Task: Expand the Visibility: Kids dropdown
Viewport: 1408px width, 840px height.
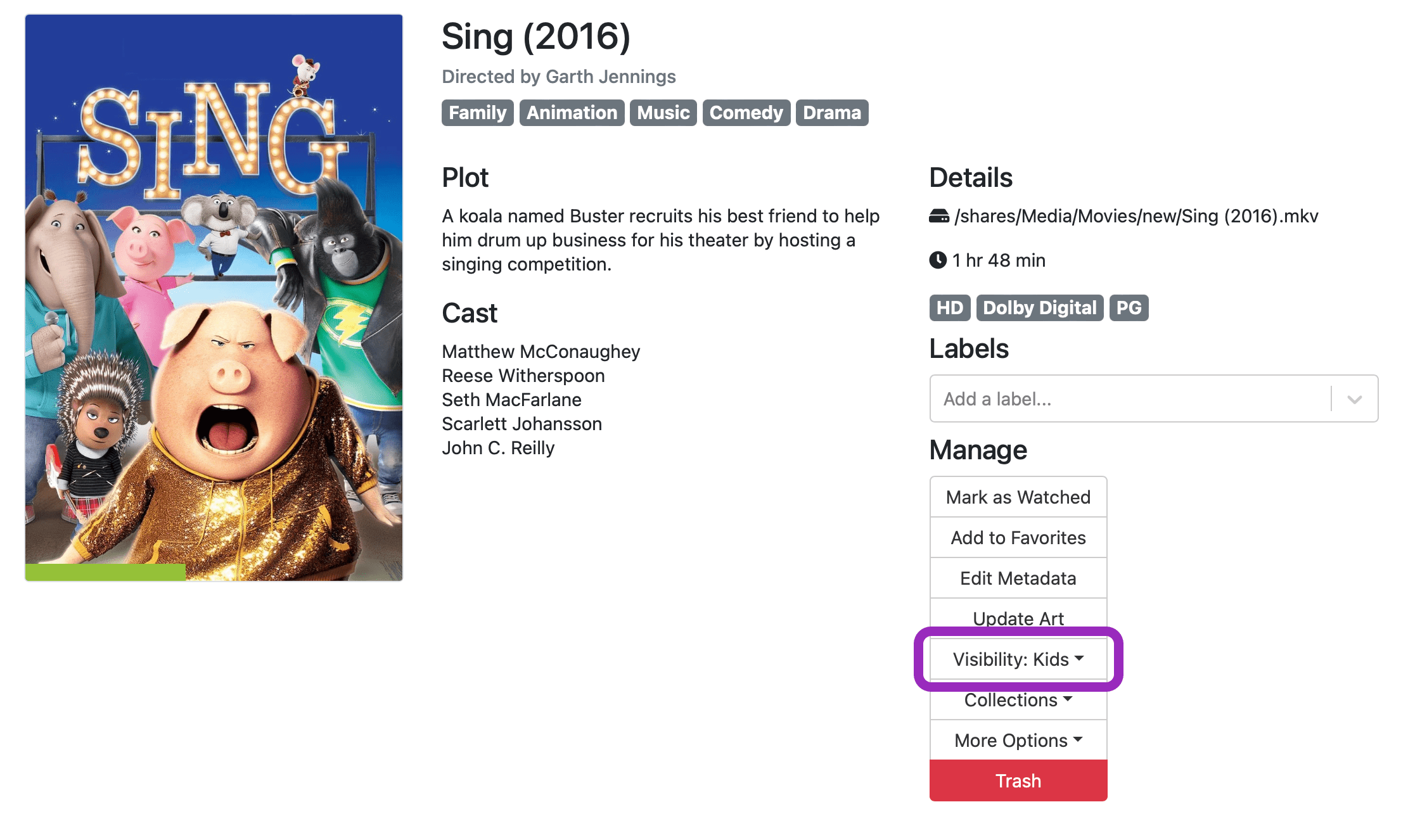Action: click(1018, 659)
